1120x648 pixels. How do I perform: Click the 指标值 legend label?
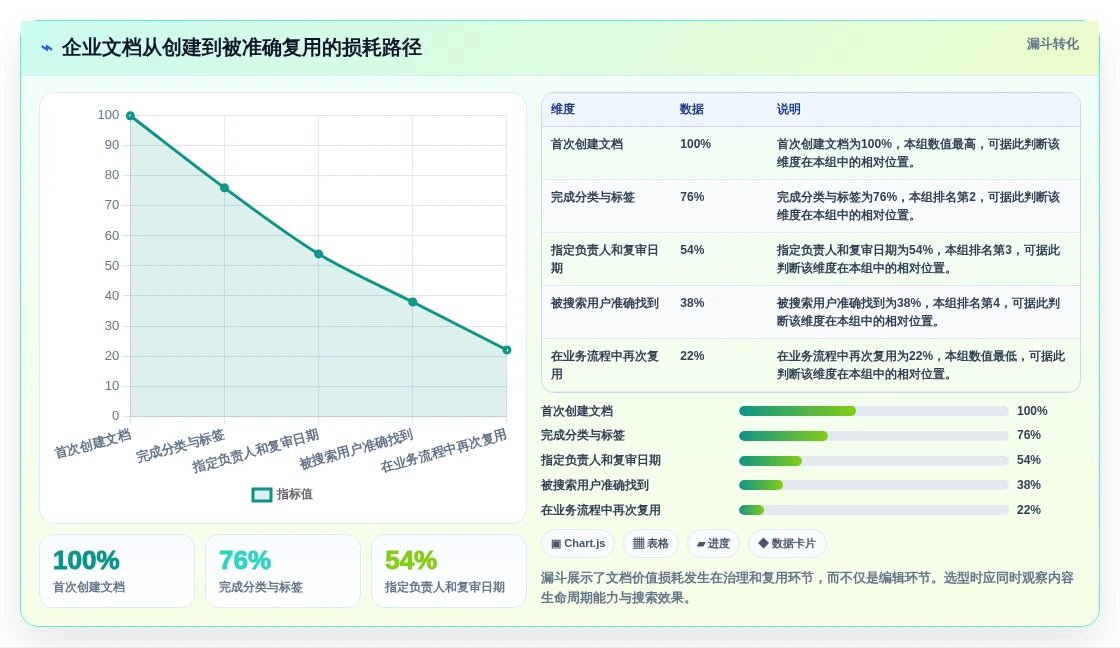(294, 494)
